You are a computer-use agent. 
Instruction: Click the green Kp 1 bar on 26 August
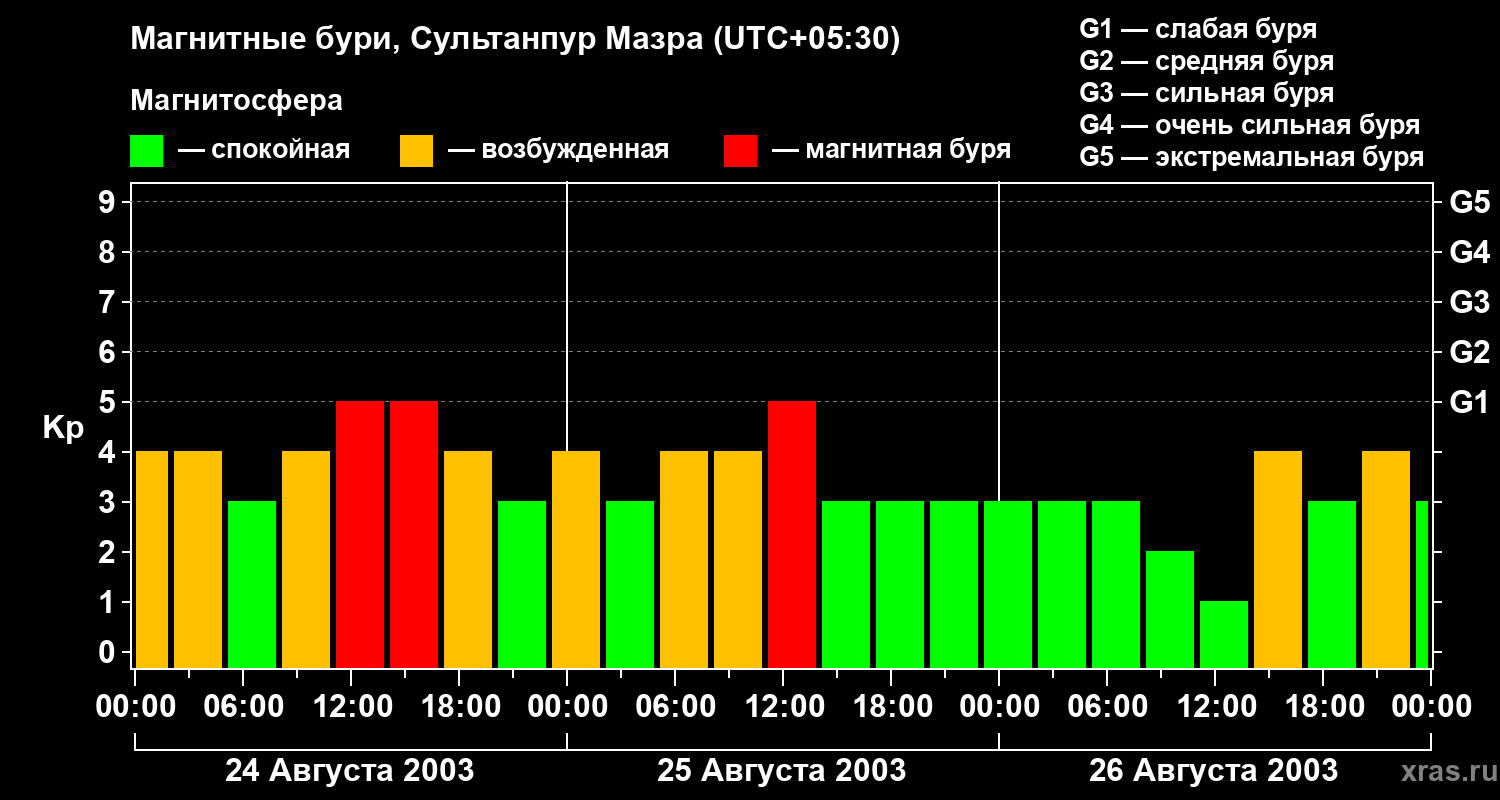click(x=1224, y=634)
